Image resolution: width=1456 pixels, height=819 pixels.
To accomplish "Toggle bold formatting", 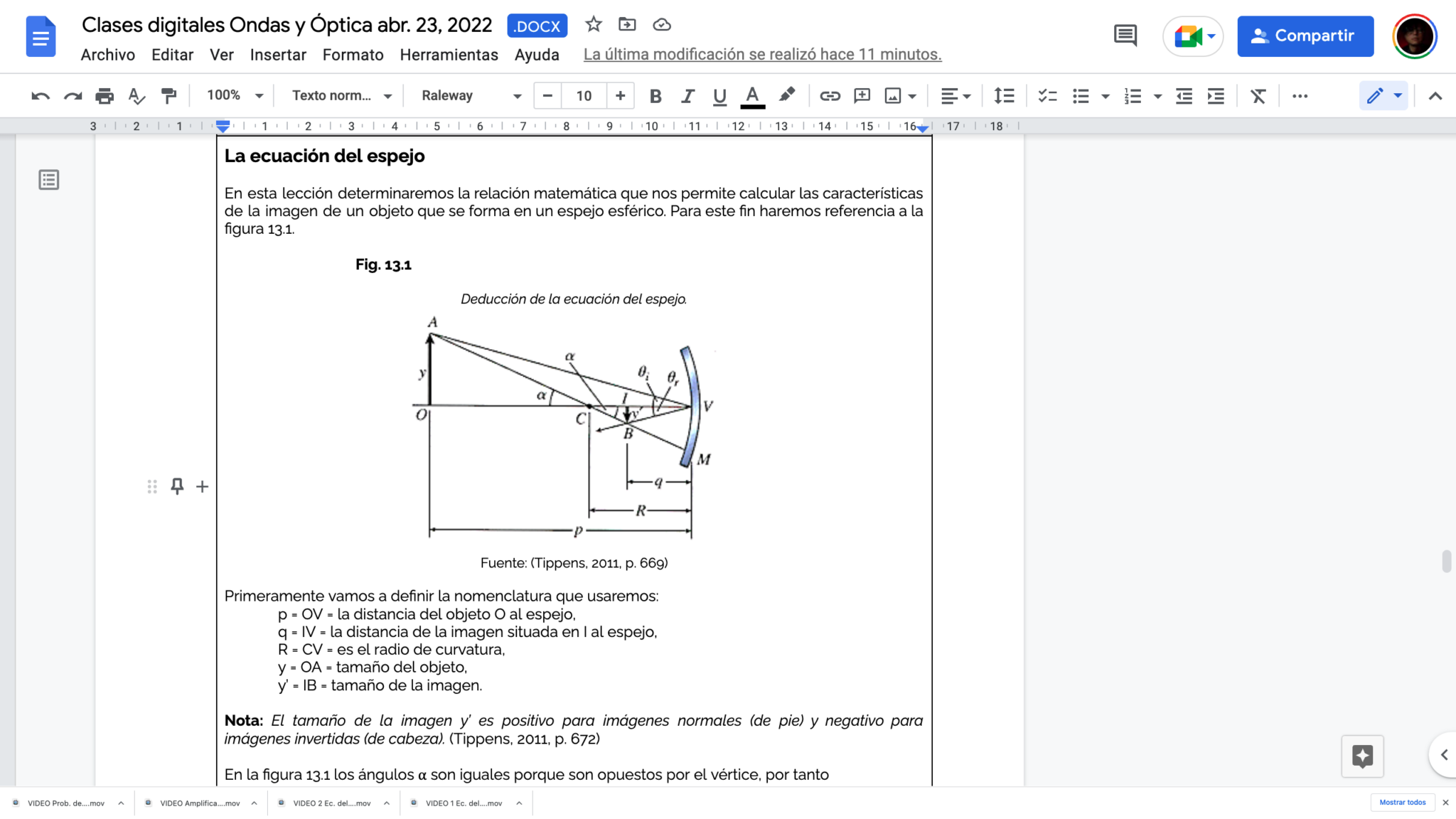I will tap(655, 96).
